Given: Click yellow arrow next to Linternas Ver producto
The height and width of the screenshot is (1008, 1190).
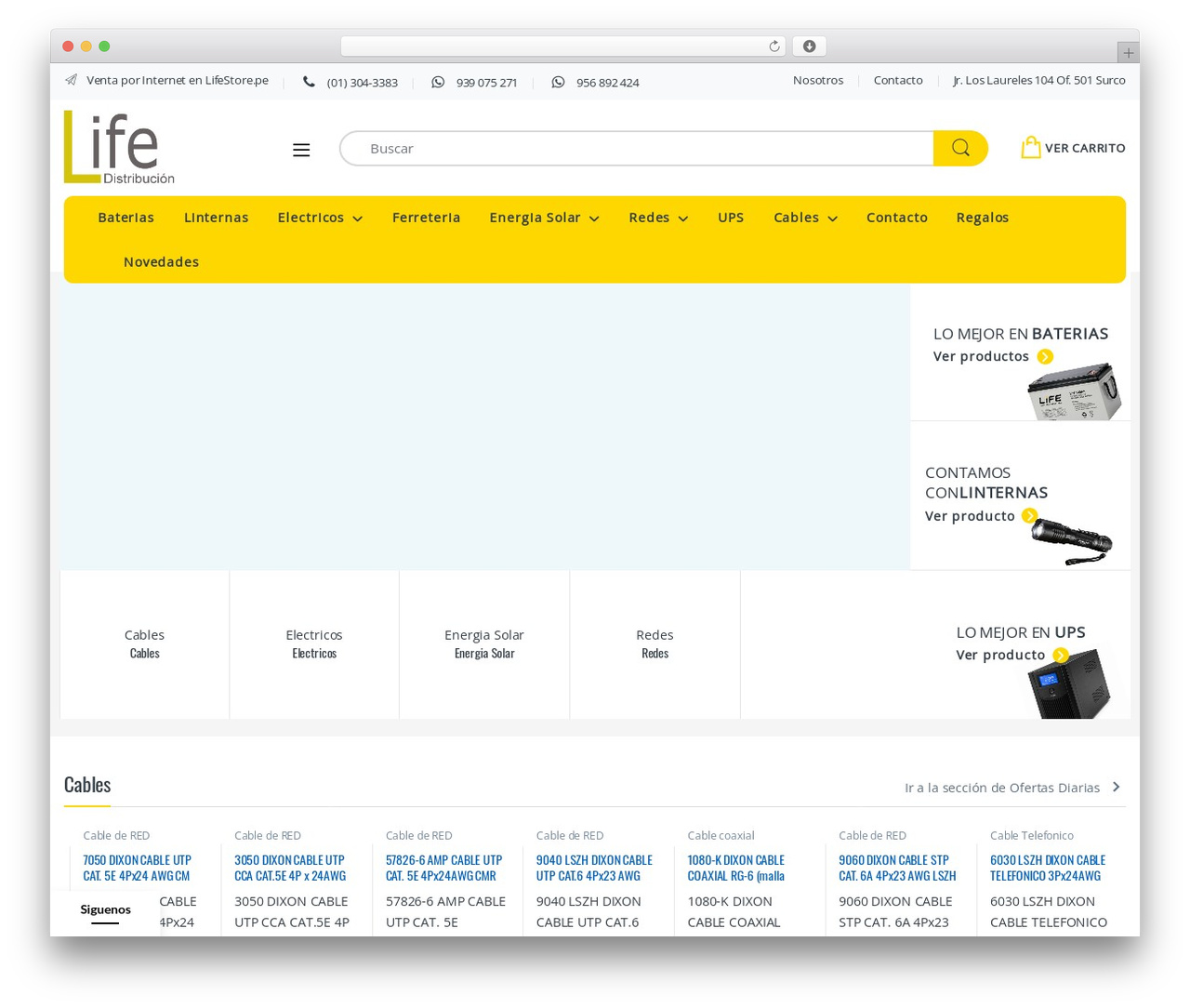Looking at the screenshot, I should pyautogui.click(x=1029, y=516).
